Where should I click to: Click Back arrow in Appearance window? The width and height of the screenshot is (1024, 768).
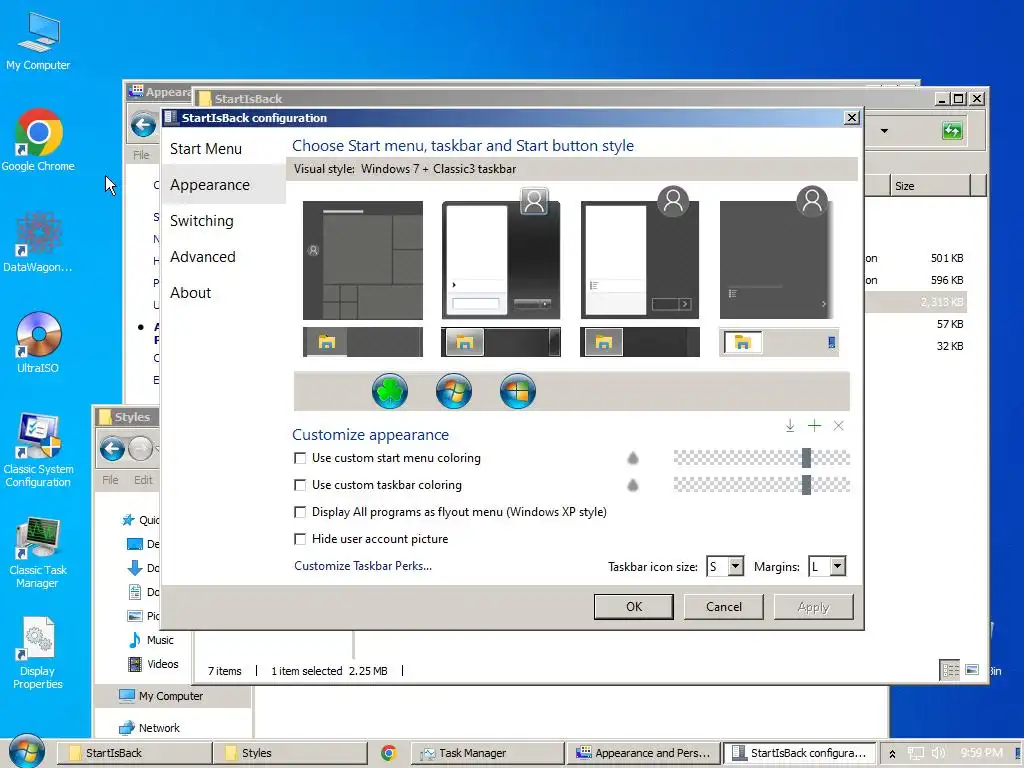(143, 124)
